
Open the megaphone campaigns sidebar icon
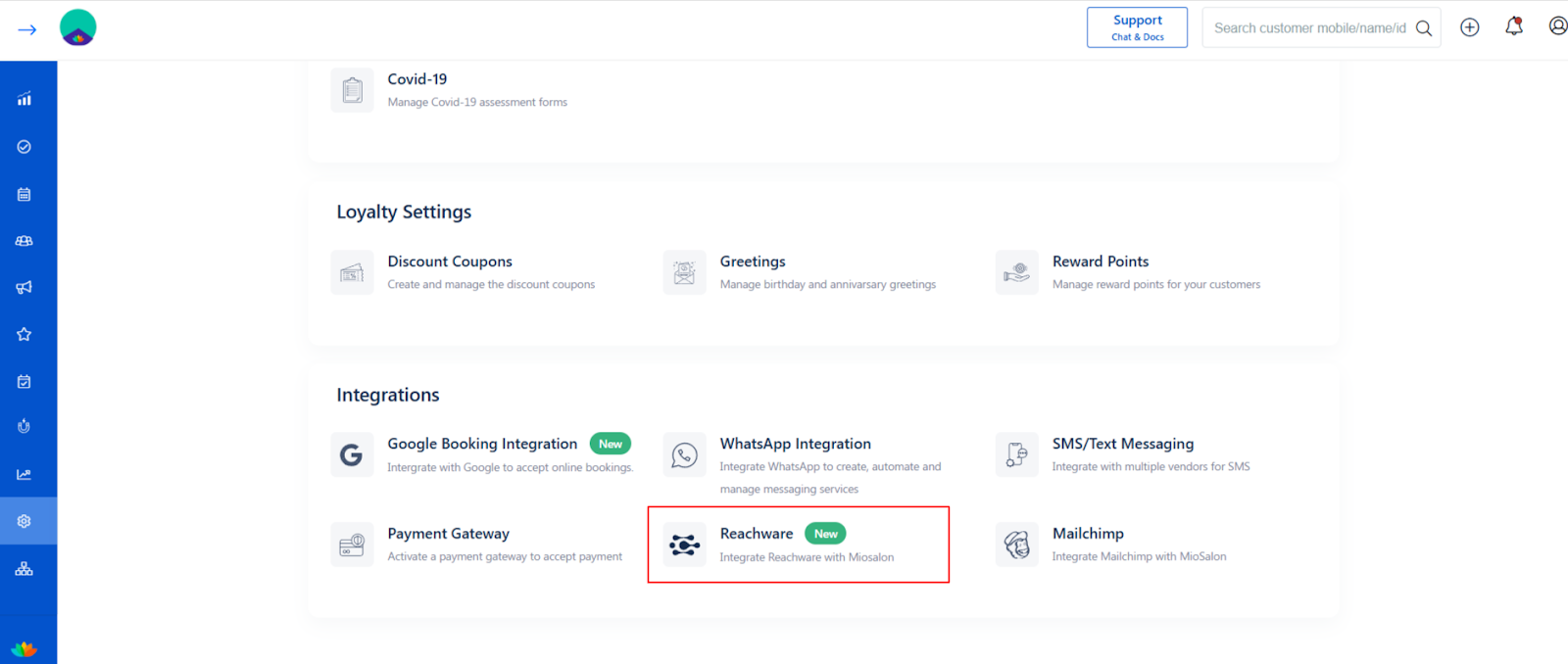click(x=24, y=287)
